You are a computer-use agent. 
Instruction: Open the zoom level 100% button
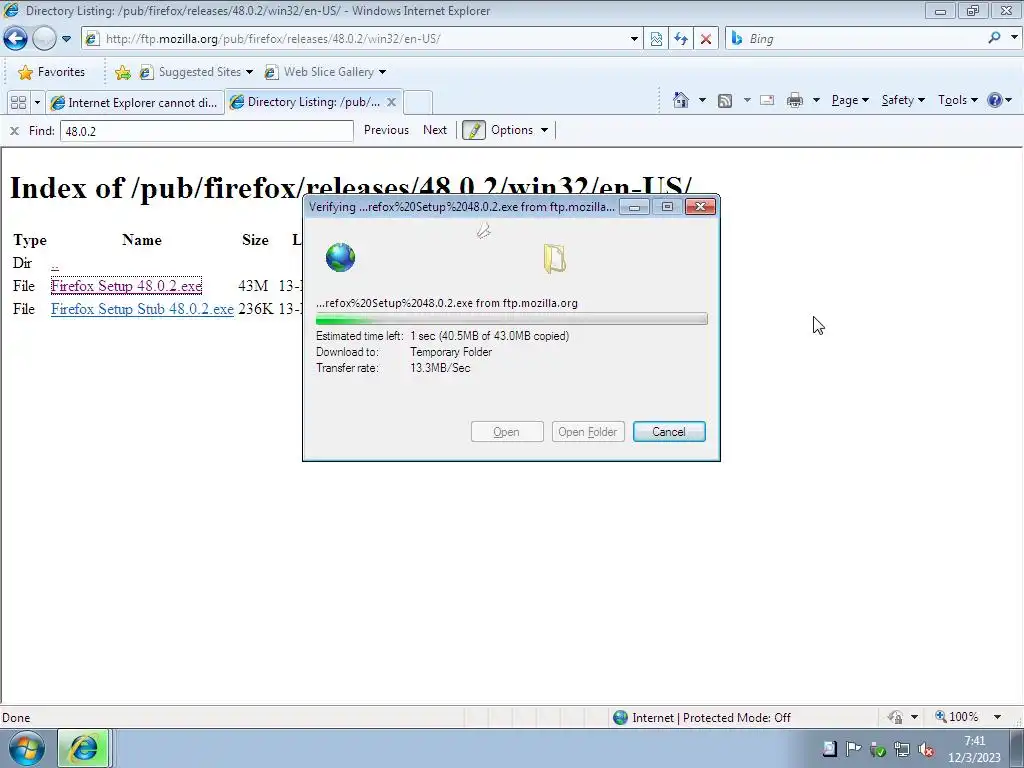tap(957, 717)
